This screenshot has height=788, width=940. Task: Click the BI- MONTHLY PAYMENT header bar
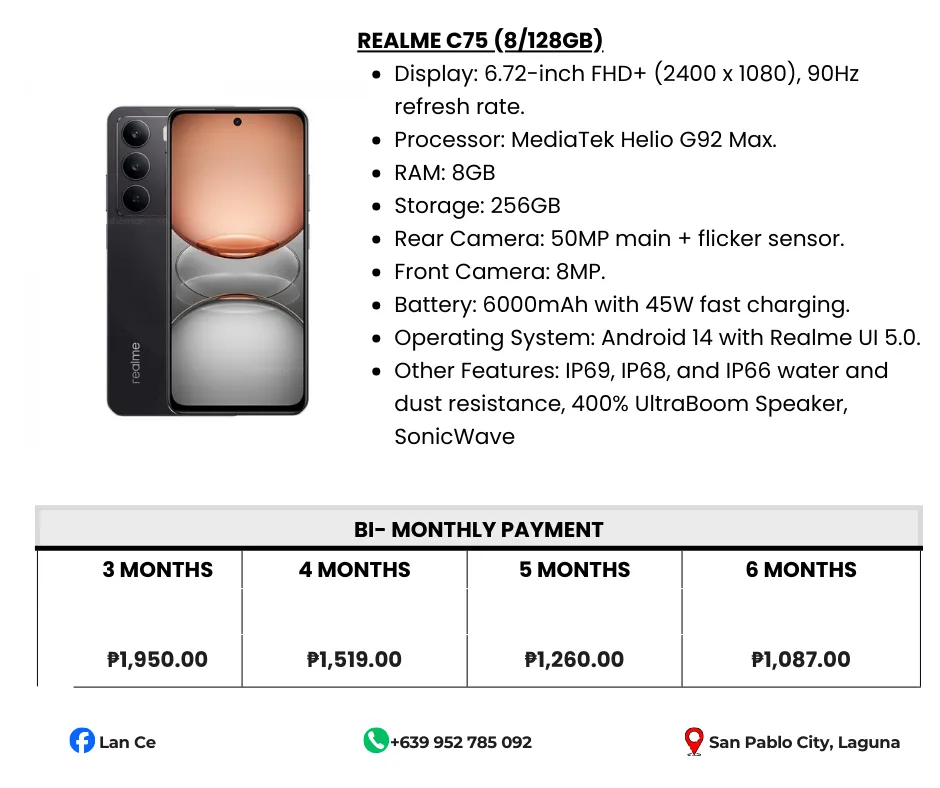tap(478, 529)
